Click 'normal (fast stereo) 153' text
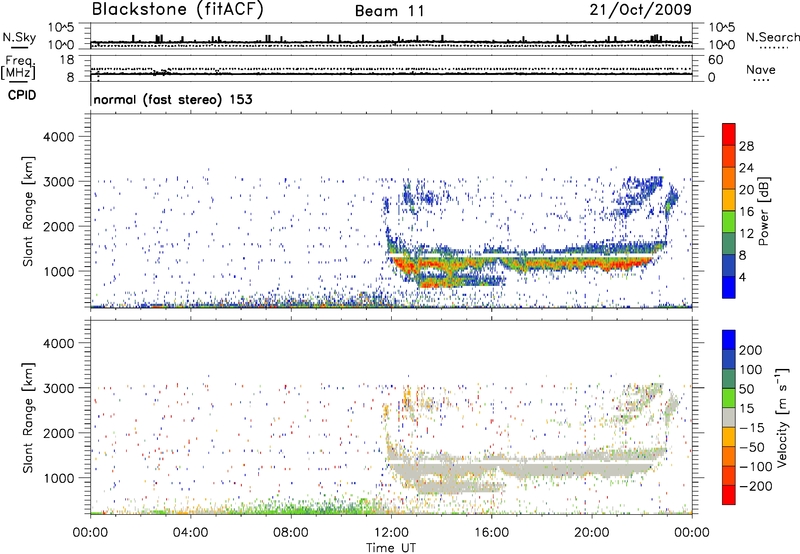The image size is (800, 554). tap(173, 99)
